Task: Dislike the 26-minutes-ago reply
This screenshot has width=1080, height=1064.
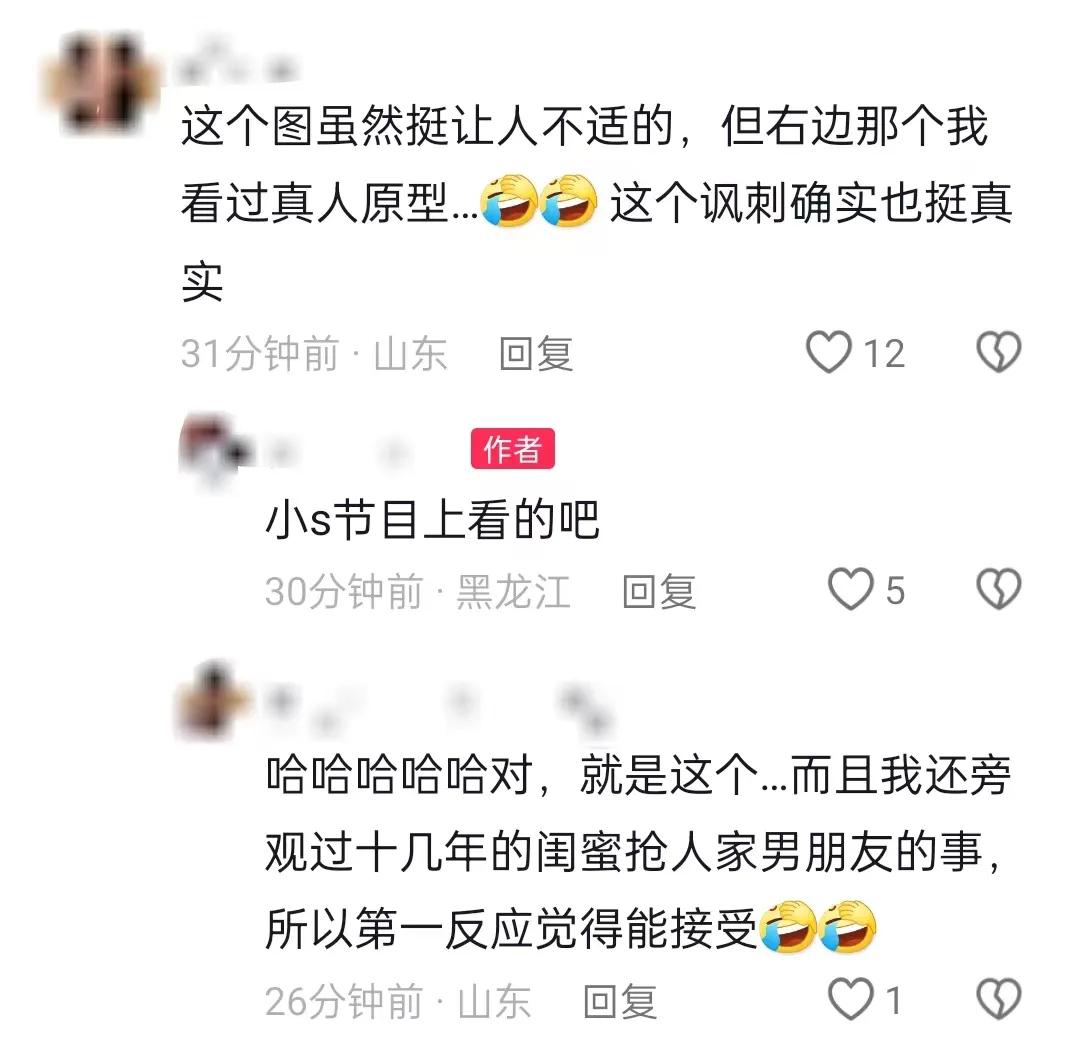Action: point(999,999)
